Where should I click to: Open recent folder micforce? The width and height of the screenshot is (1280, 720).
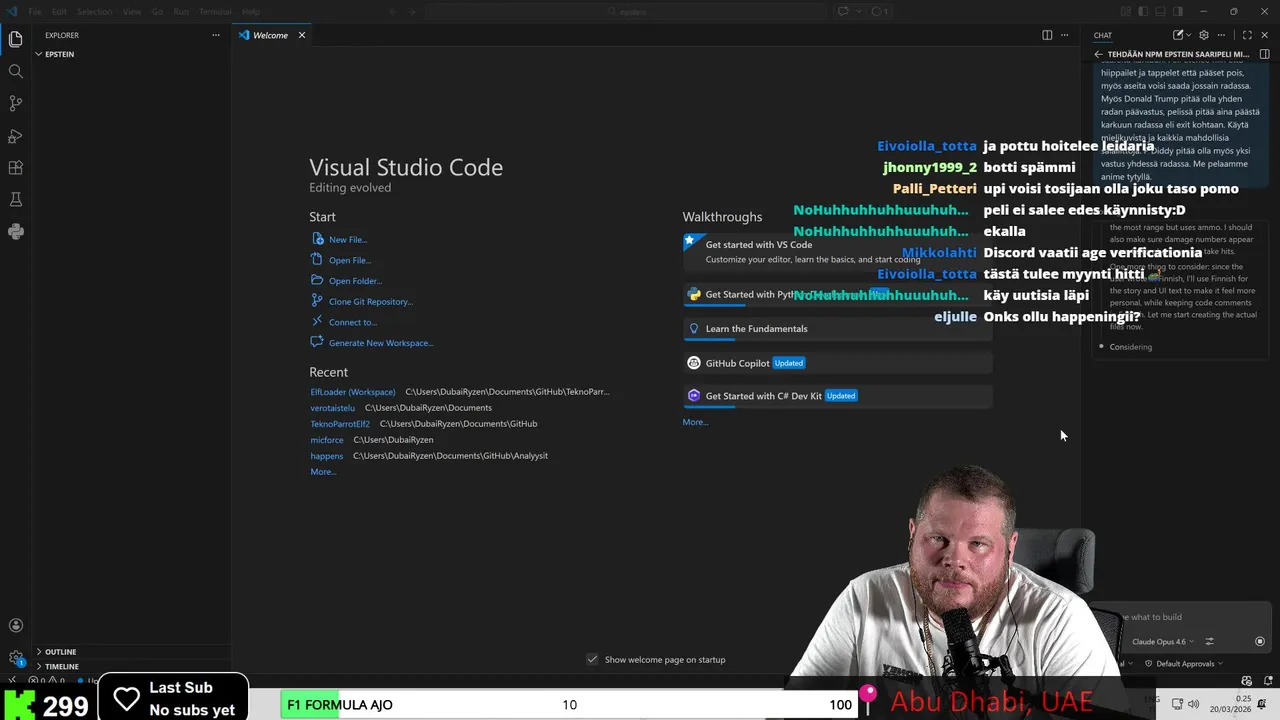pos(327,440)
